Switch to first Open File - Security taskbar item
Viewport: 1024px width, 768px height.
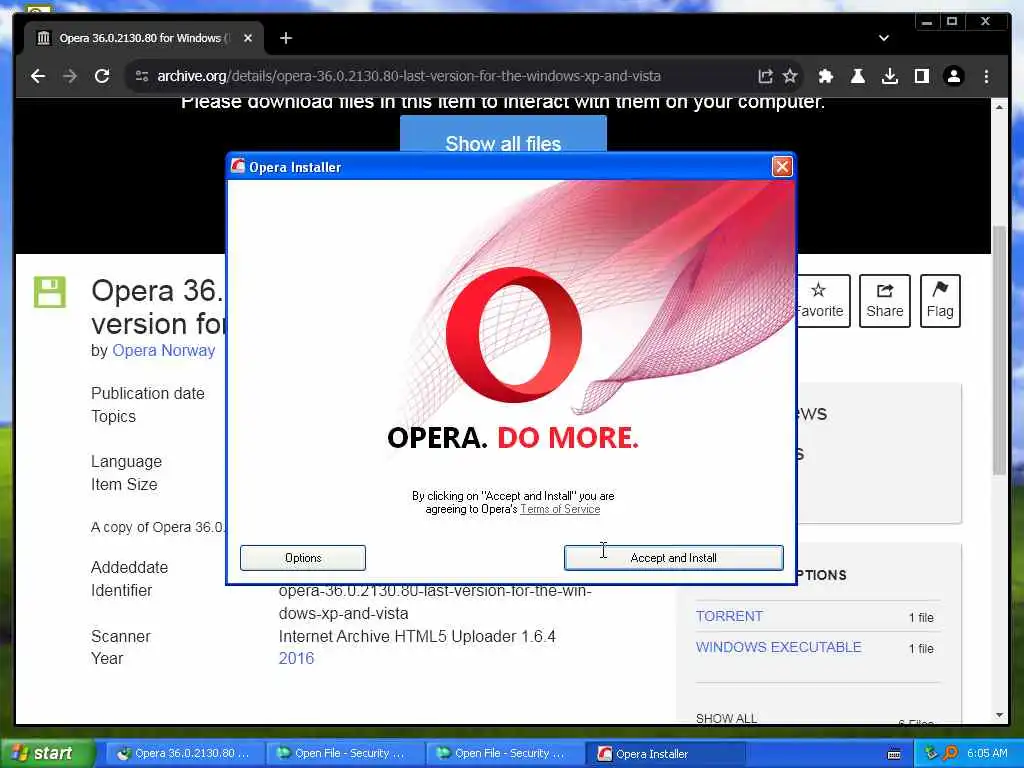(x=345, y=753)
